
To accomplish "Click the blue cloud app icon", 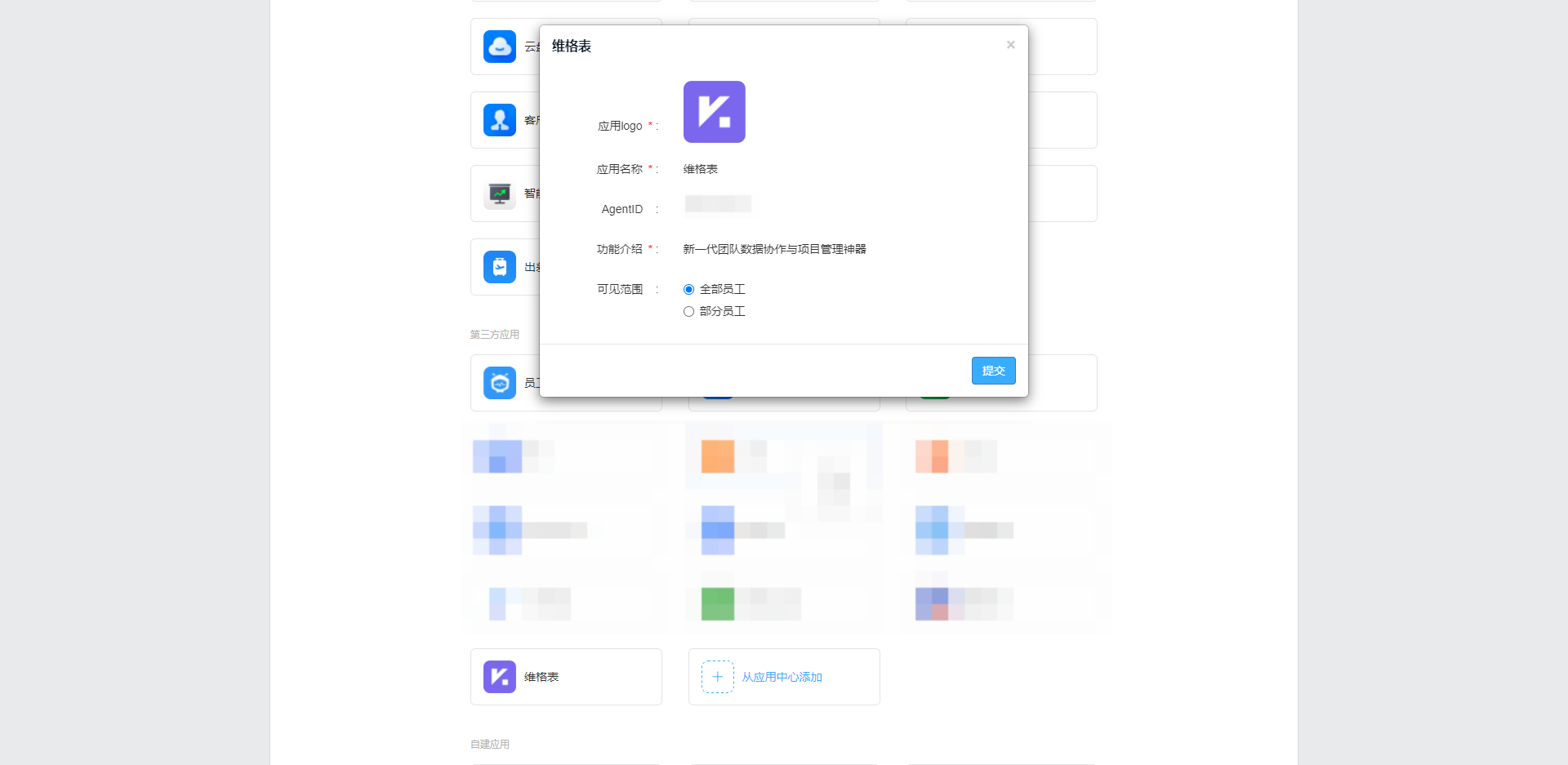I will point(499,47).
